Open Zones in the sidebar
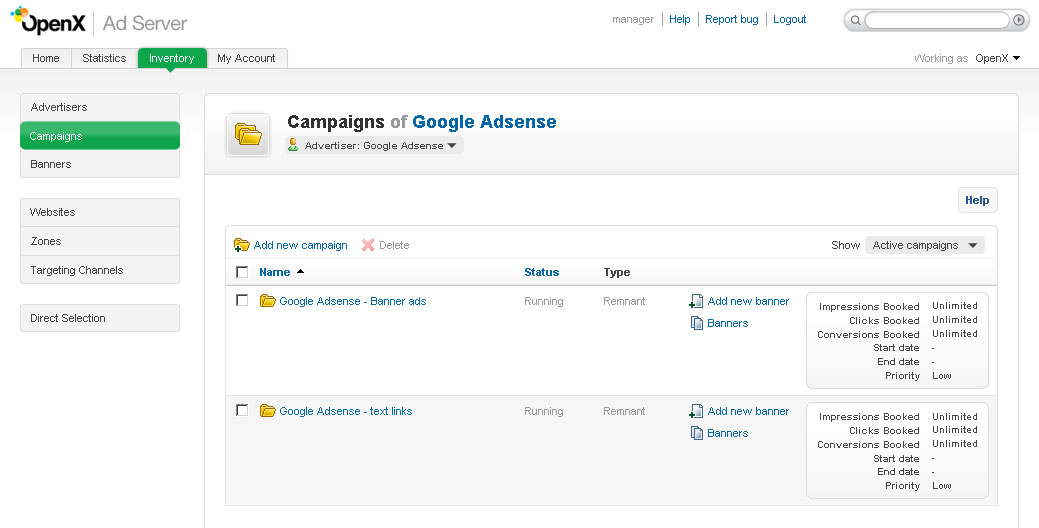1039x528 pixels. pyautogui.click(x=100, y=241)
